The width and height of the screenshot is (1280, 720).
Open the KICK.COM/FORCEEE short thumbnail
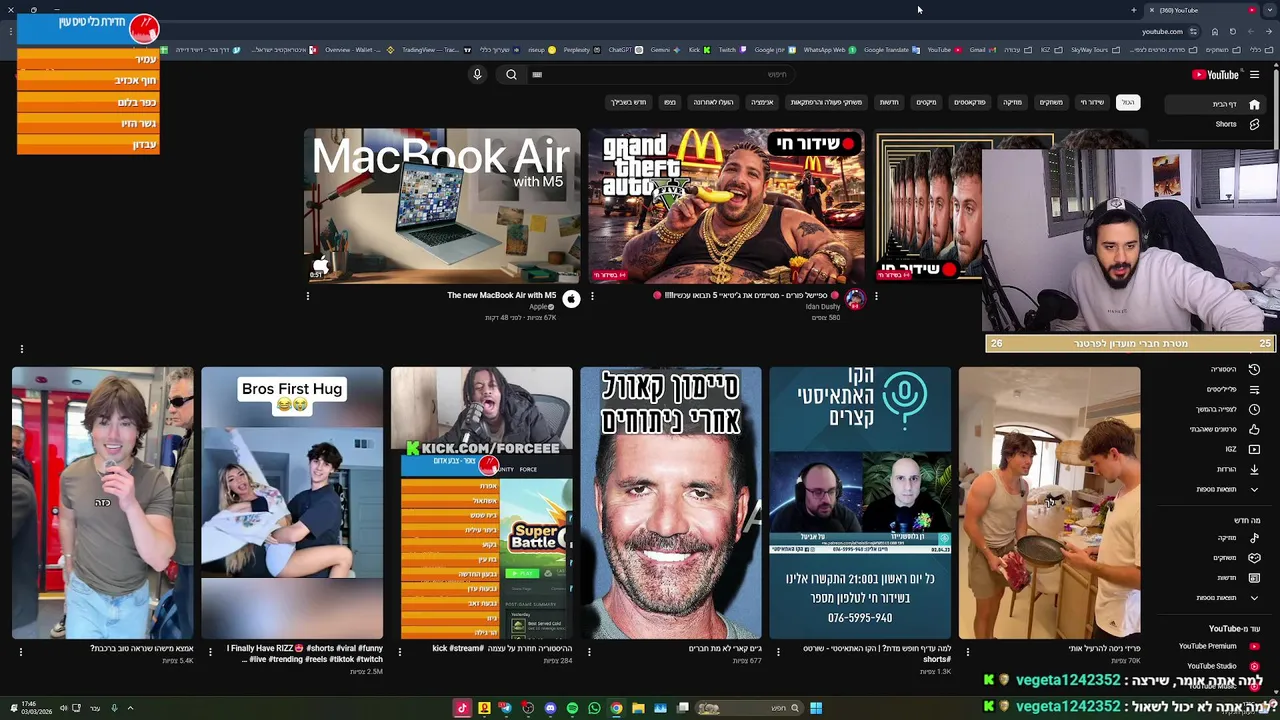pos(481,502)
